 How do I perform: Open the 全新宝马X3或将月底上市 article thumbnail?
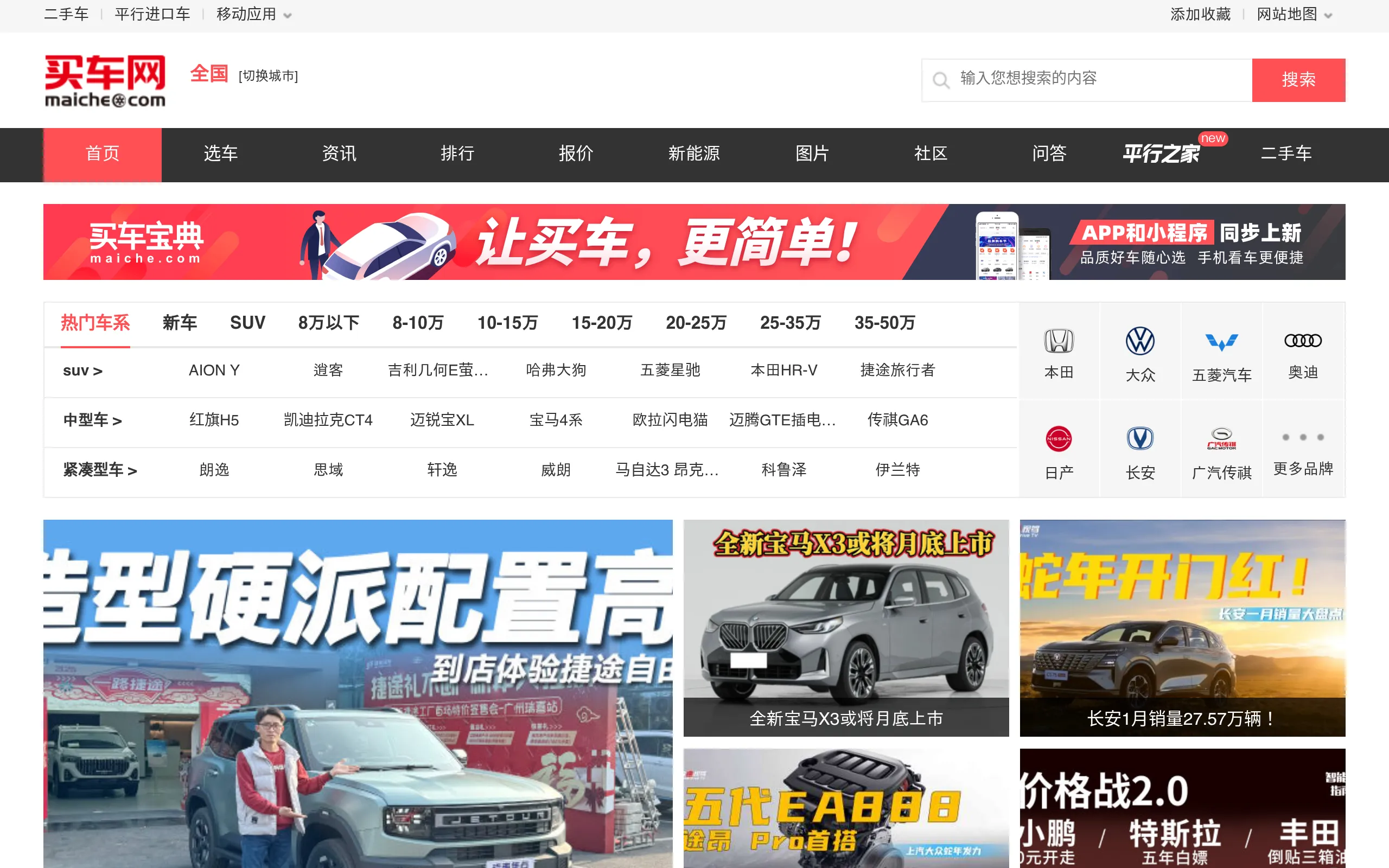(846, 628)
